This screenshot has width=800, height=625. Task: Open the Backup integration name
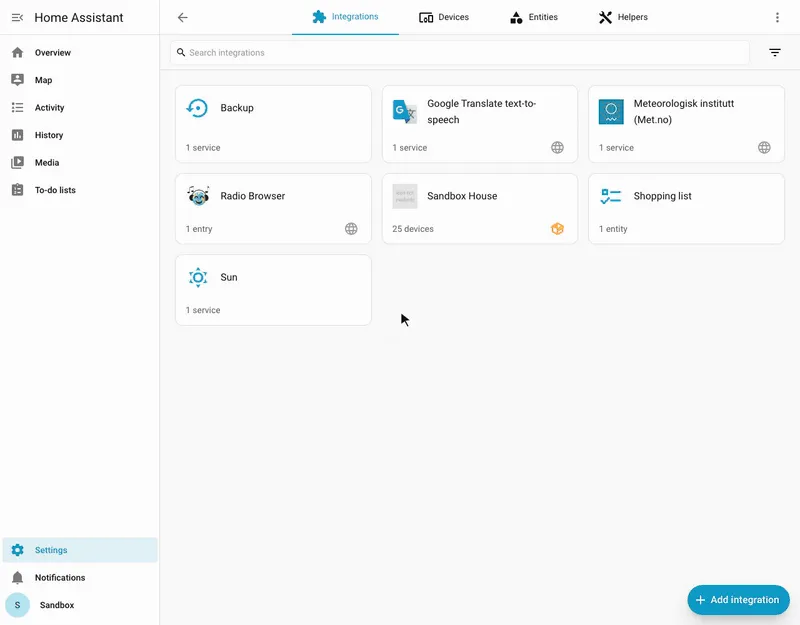coord(237,108)
